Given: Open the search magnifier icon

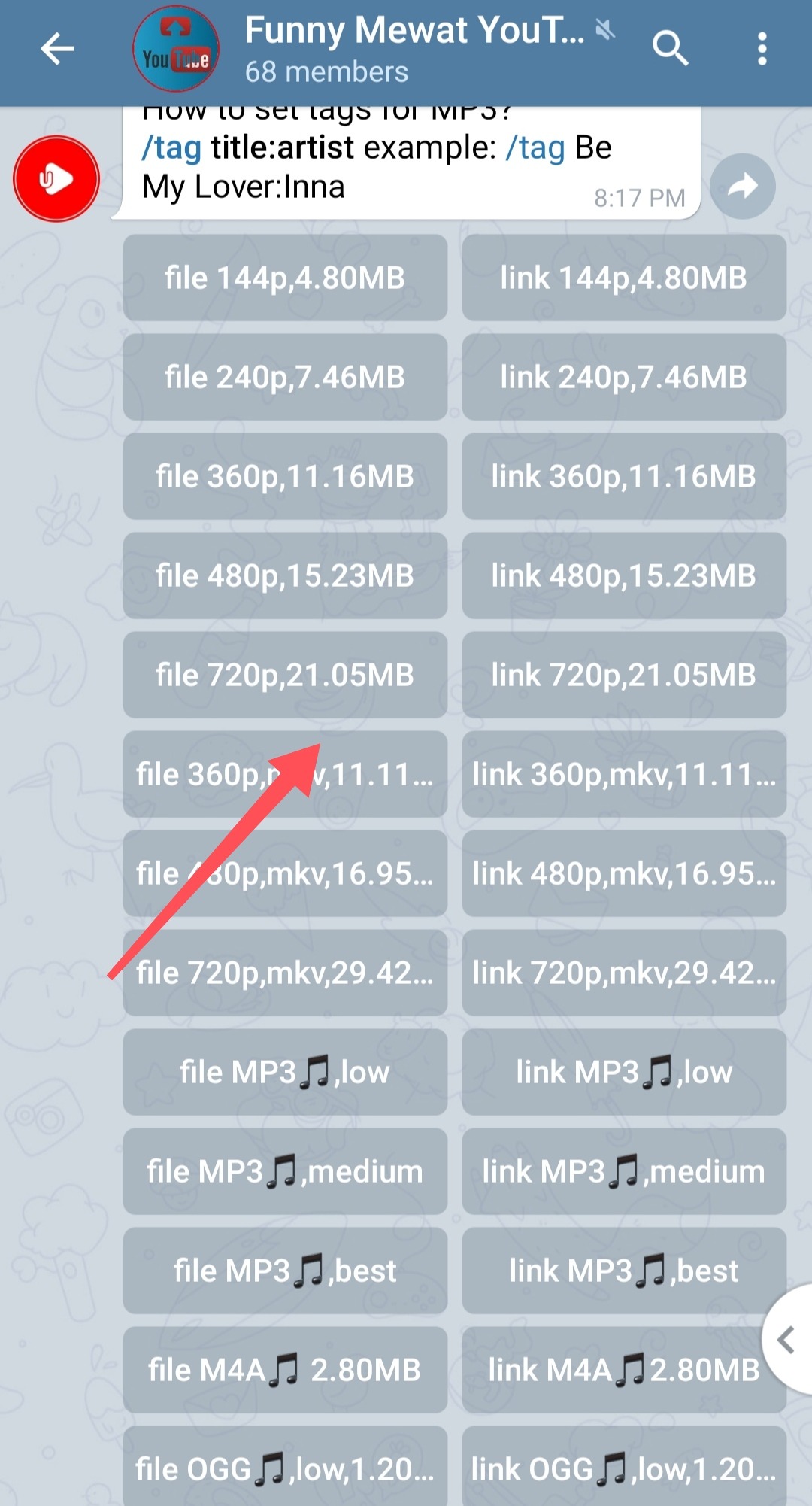Looking at the screenshot, I should click(x=670, y=50).
